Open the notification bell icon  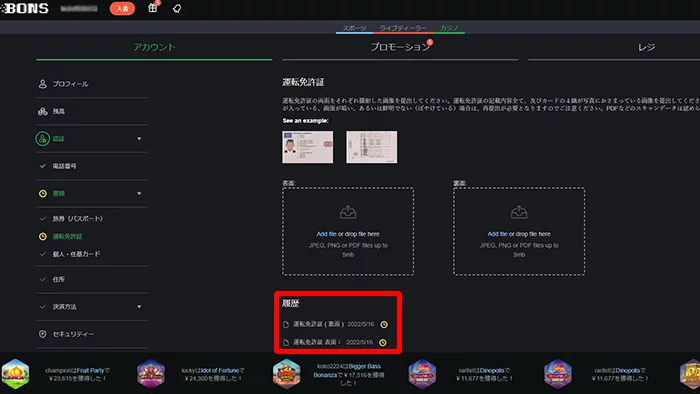pos(177,8)
